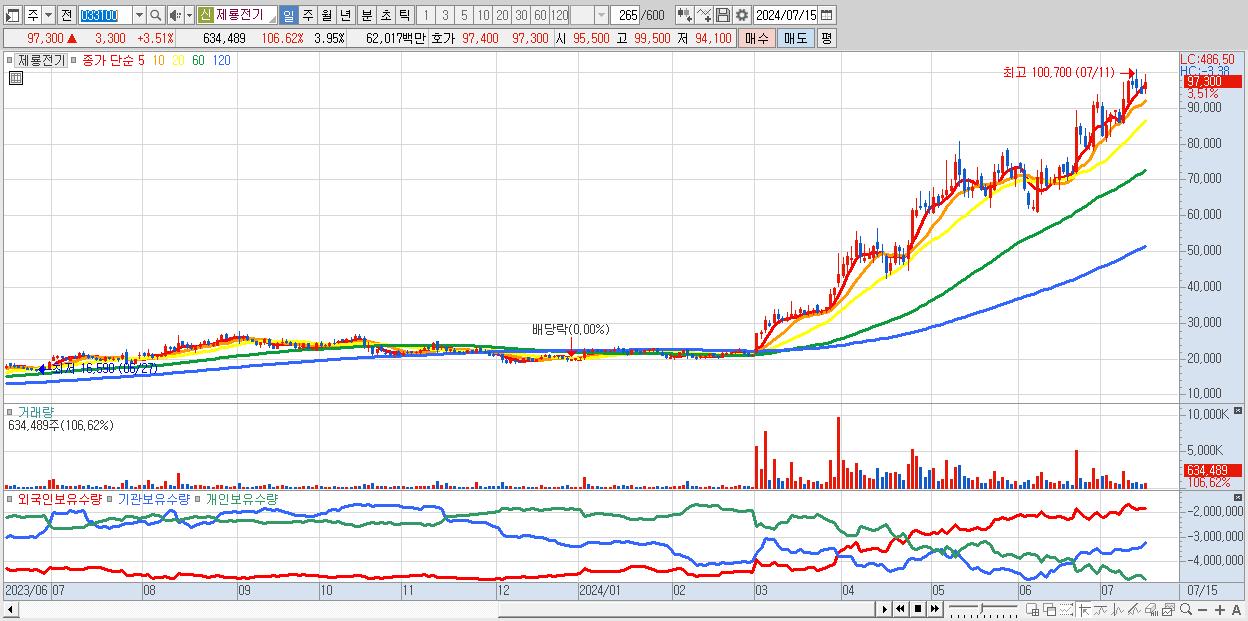Toggle the side panel icon in the top toolbar
This screenshot has height=621, width=1248.
point(13,15)
